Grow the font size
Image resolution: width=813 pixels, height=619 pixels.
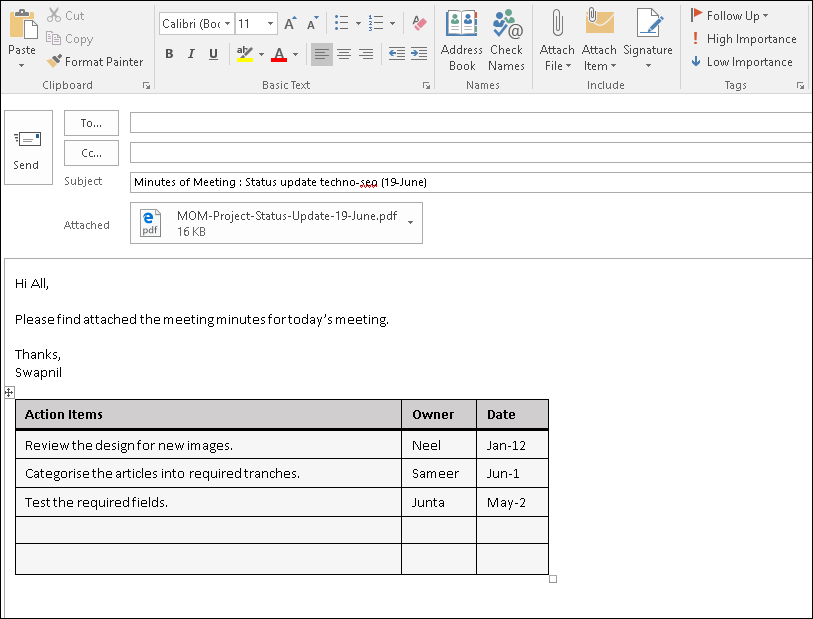(290, 23)
